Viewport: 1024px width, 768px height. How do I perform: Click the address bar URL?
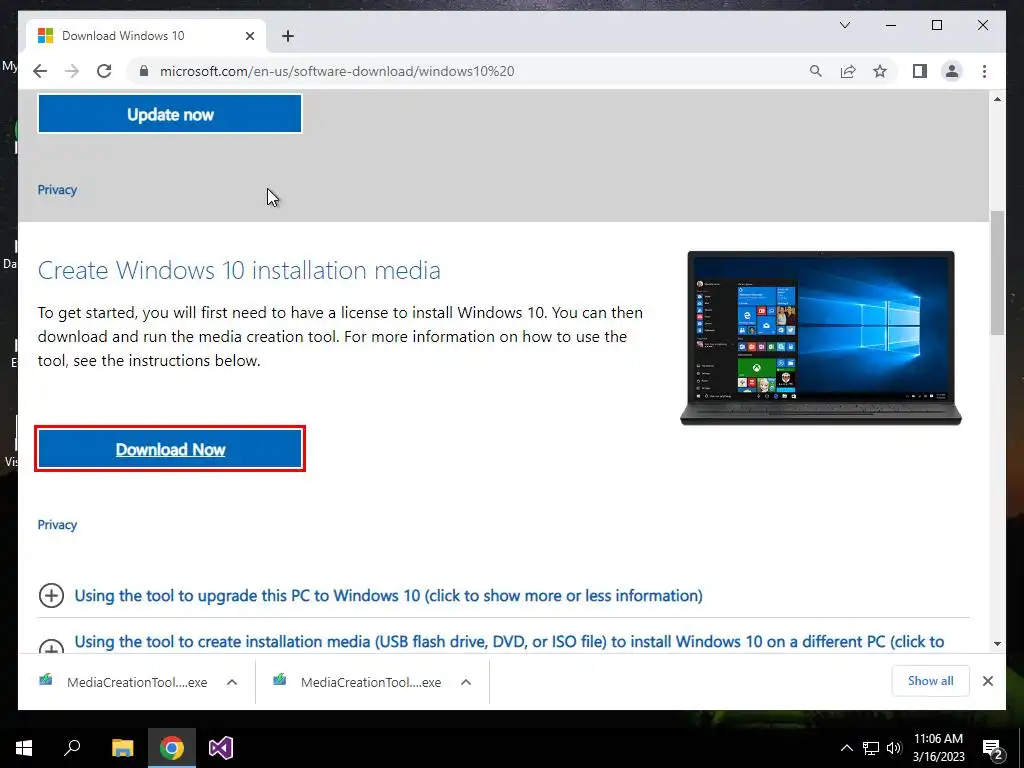(337, 71)
